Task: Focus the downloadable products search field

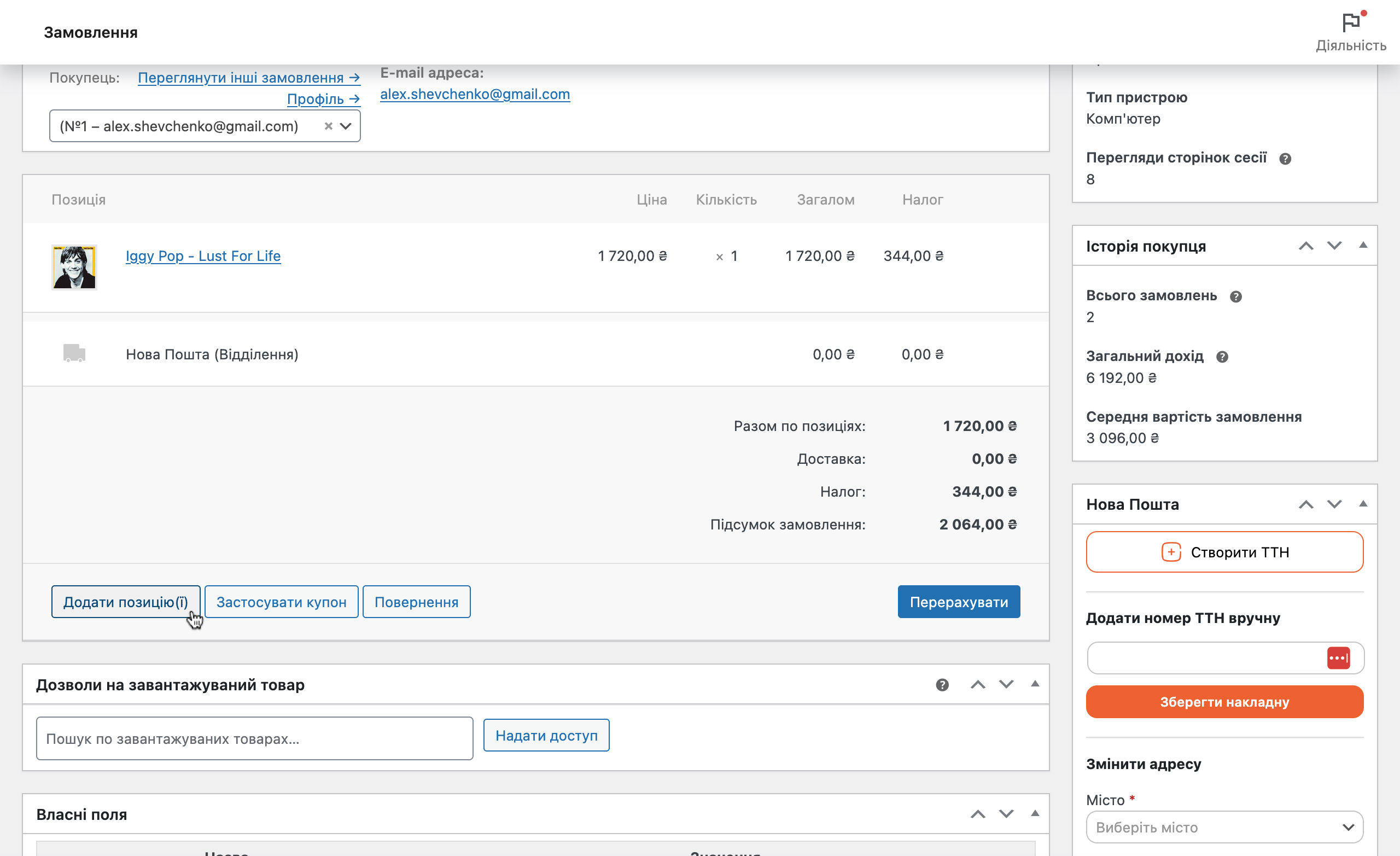Action: [x=254, y=738]
